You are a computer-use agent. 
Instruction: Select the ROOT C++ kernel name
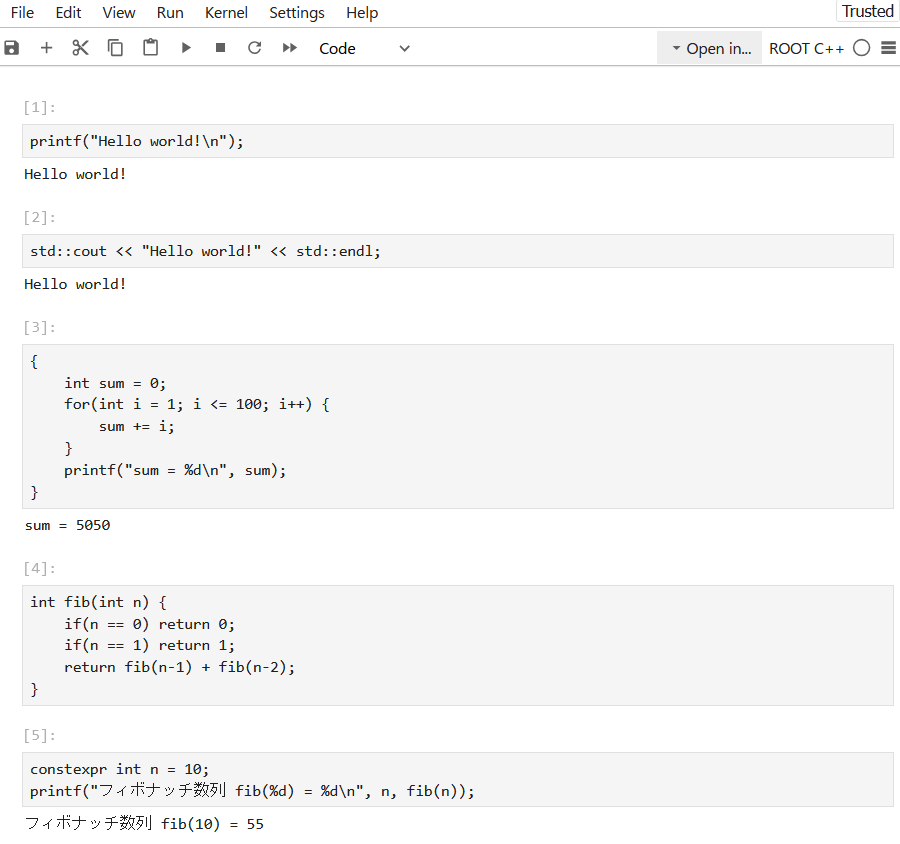(806, 49)
